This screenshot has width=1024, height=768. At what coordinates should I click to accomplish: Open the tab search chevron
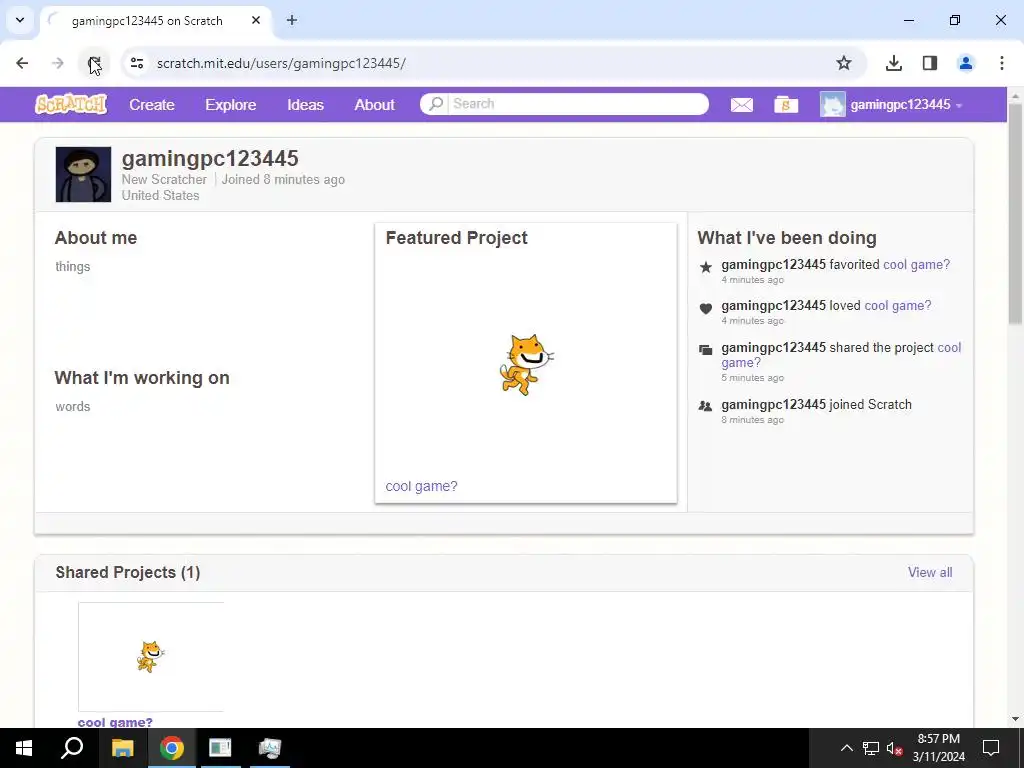click(x=20, y=20)
